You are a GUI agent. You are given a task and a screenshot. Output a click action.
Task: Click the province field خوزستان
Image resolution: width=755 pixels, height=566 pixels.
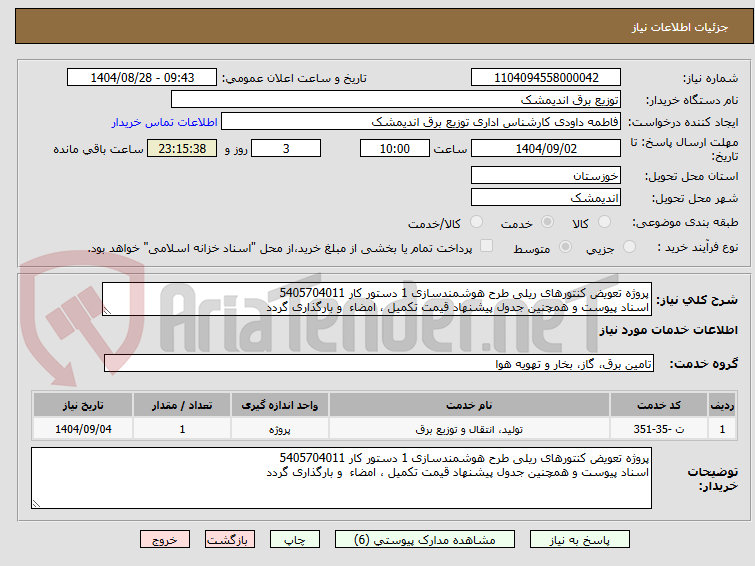(x=546, y=175)
